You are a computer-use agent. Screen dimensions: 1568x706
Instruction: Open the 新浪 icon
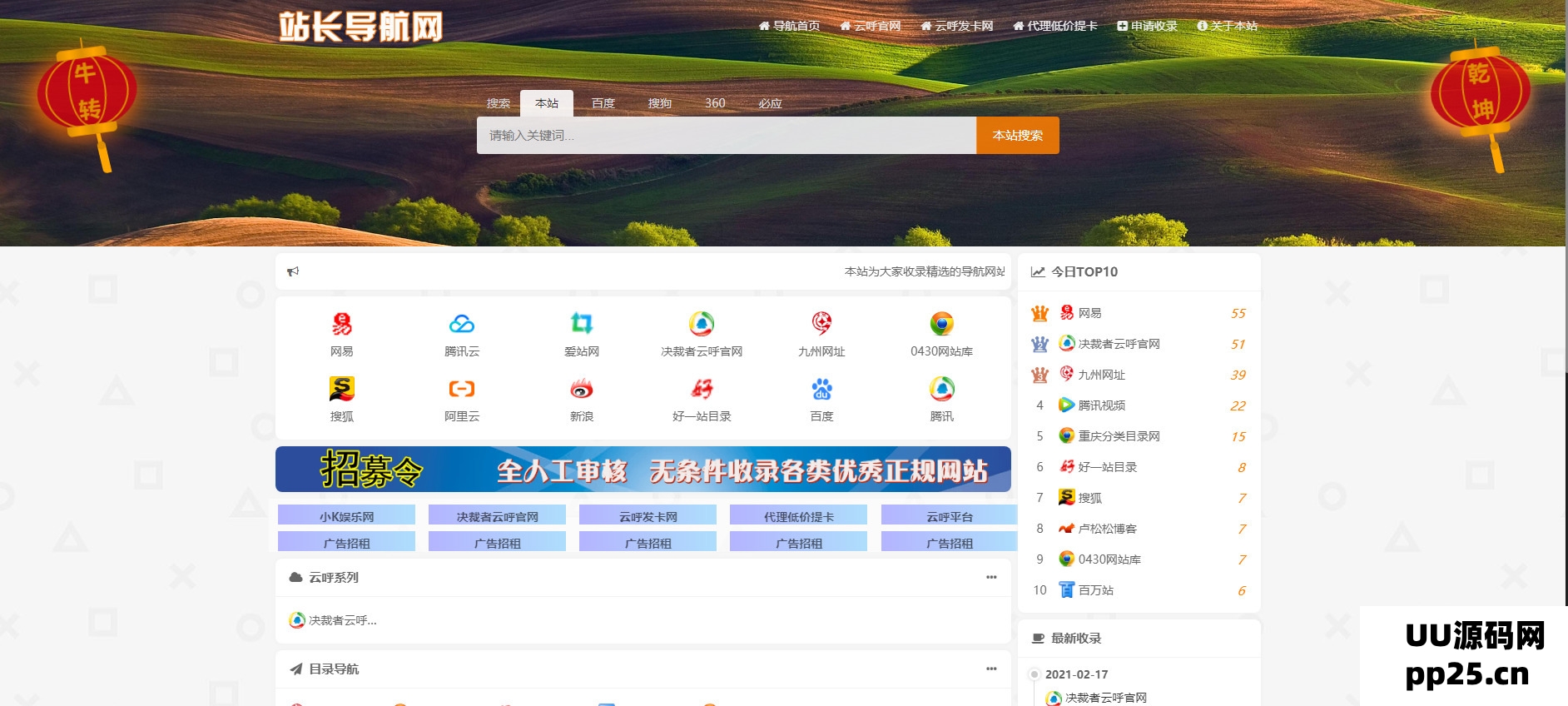click(x=582, y=389)
